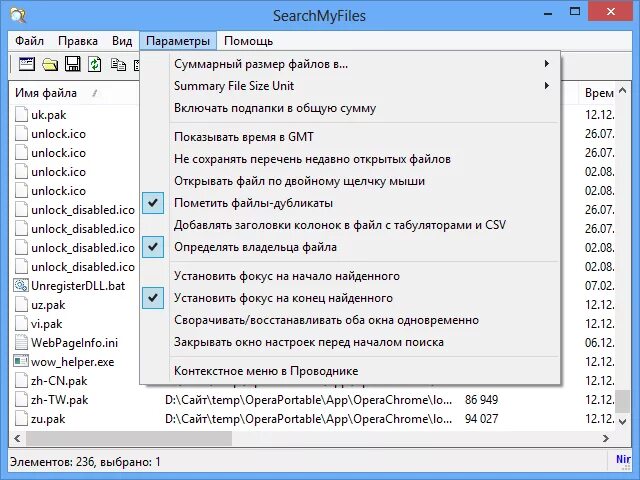Select the size cell 86 949
This screenshot has height=480, width=640.
tap(481, 400)
